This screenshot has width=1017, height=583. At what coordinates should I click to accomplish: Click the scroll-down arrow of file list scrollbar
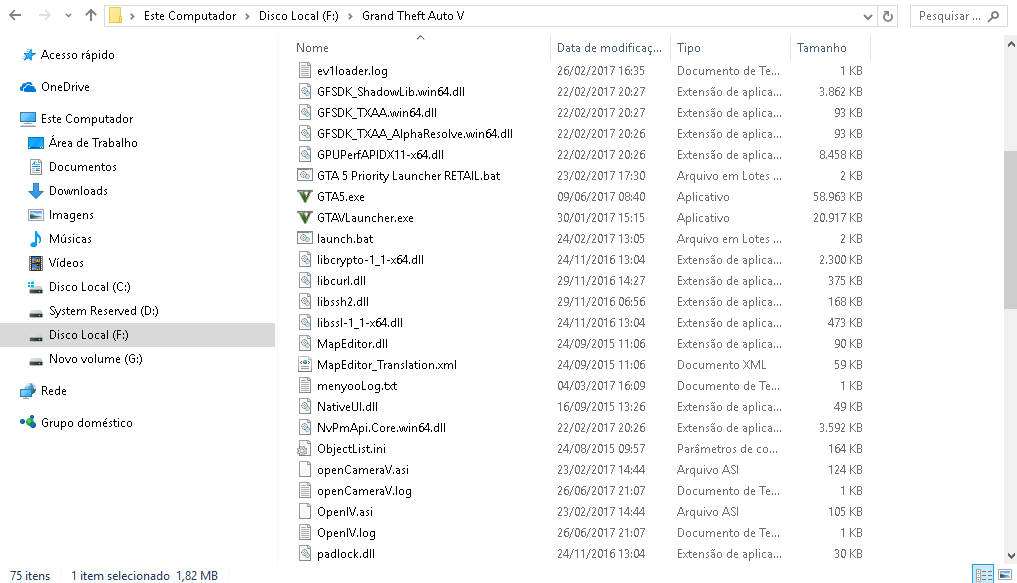1011,556
